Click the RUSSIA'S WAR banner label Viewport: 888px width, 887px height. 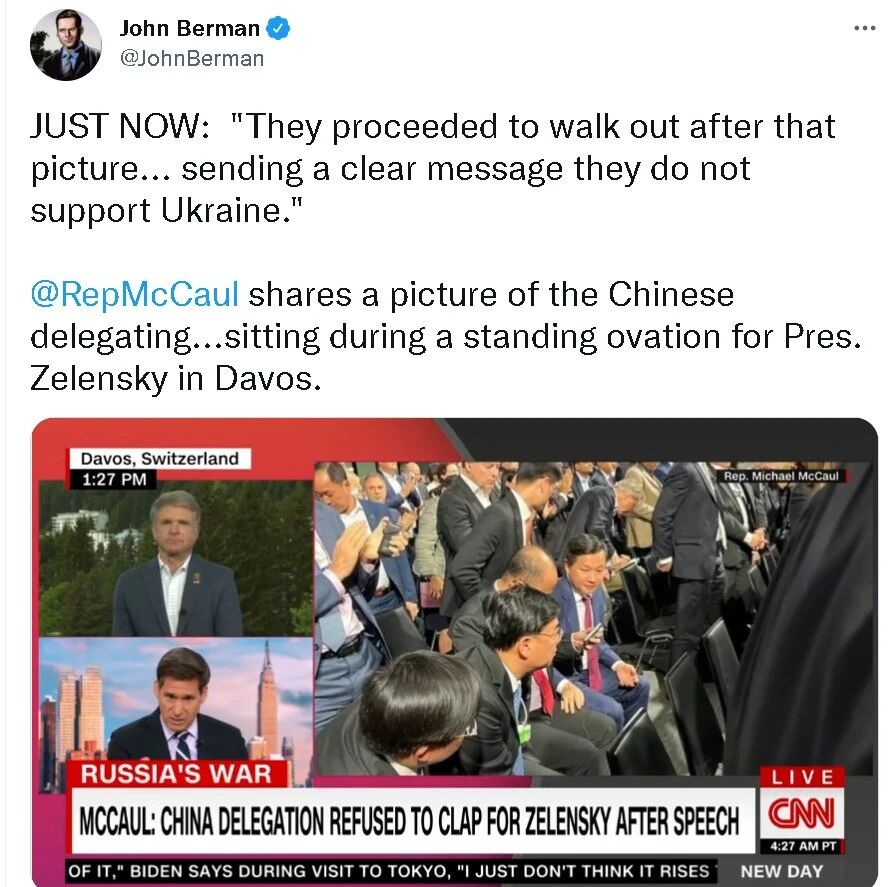(x=177, y=774)
